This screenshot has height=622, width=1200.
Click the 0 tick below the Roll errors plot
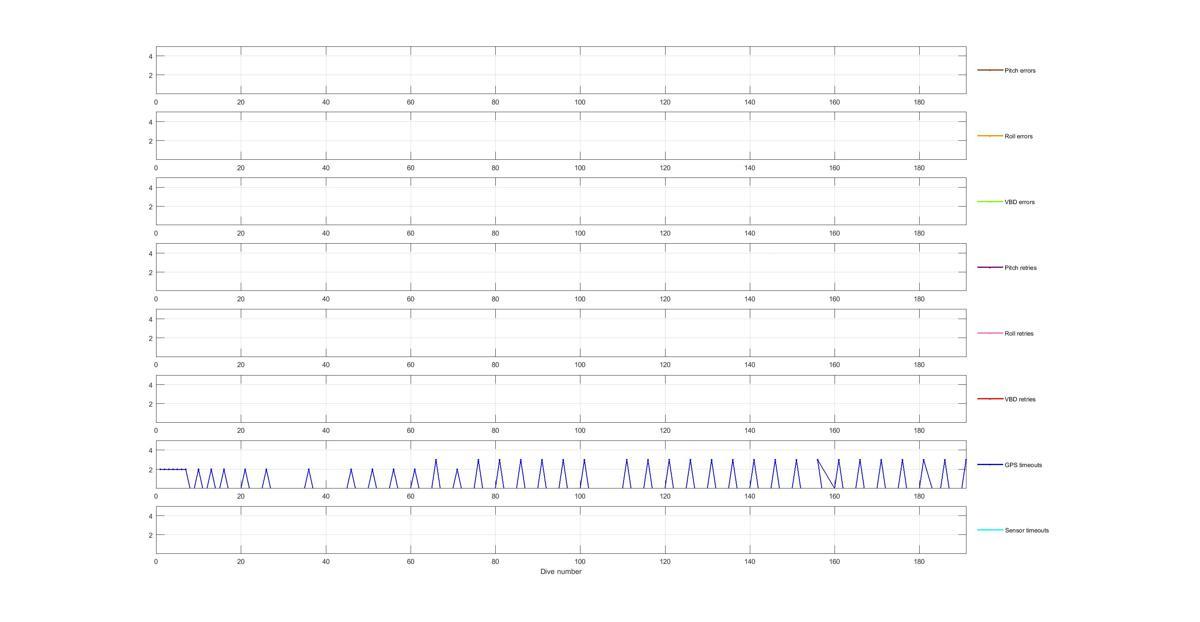[156, 168]
